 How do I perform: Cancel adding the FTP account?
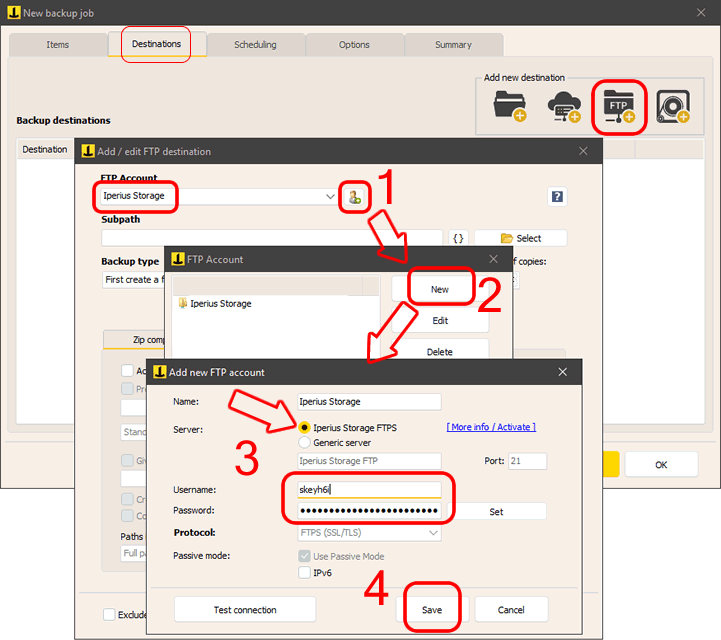pyautogui.click(x=511, y=610)
